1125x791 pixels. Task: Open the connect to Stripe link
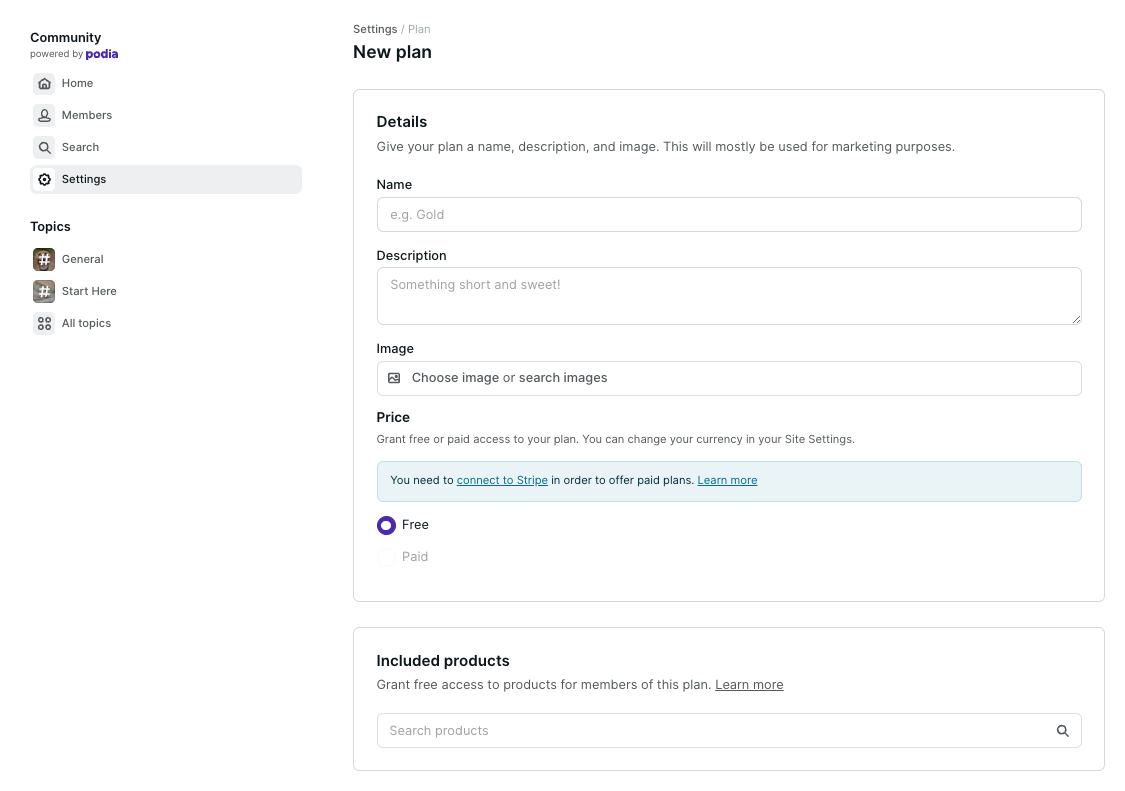pos(502,480)
